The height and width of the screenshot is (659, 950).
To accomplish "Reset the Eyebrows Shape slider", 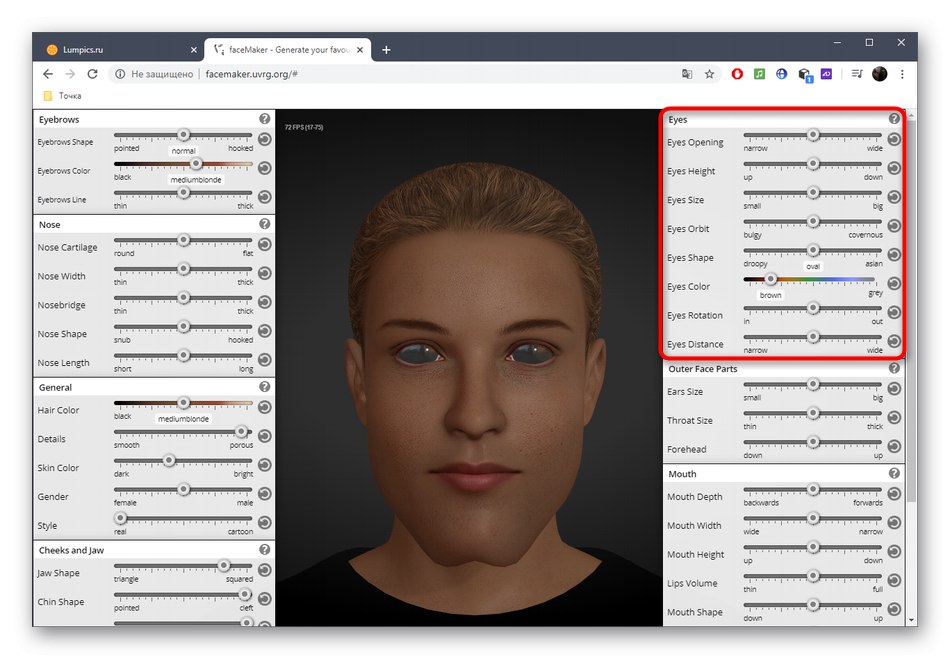I will click(264, 140).
